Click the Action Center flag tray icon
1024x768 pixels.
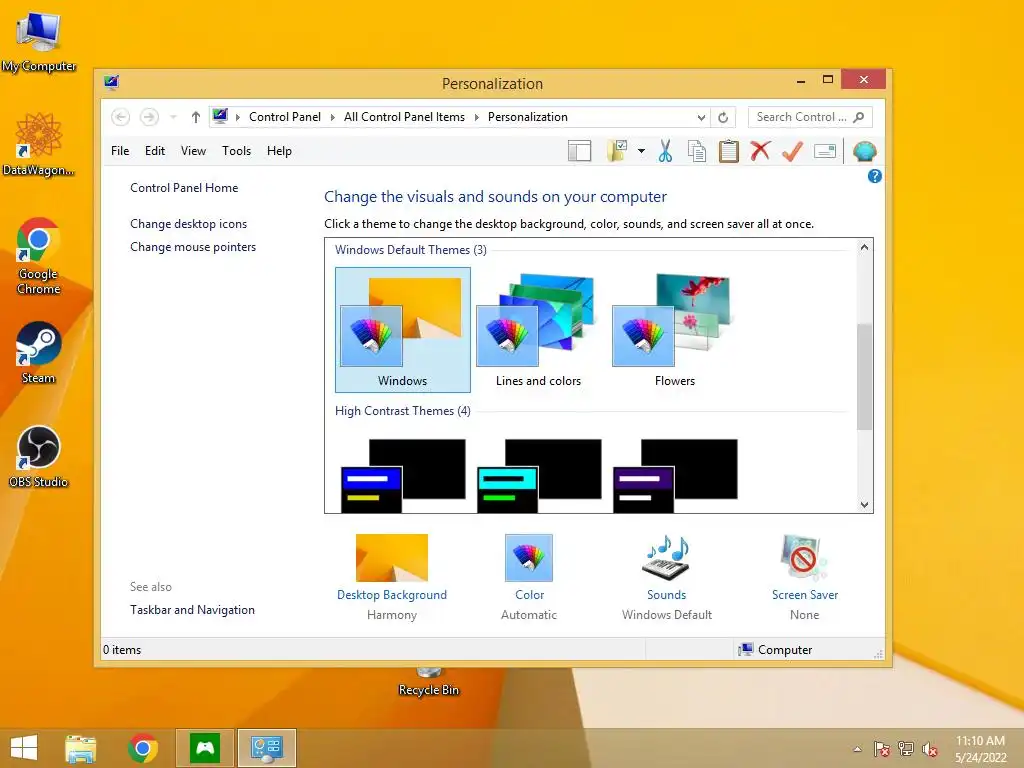(x=881, y=749)
